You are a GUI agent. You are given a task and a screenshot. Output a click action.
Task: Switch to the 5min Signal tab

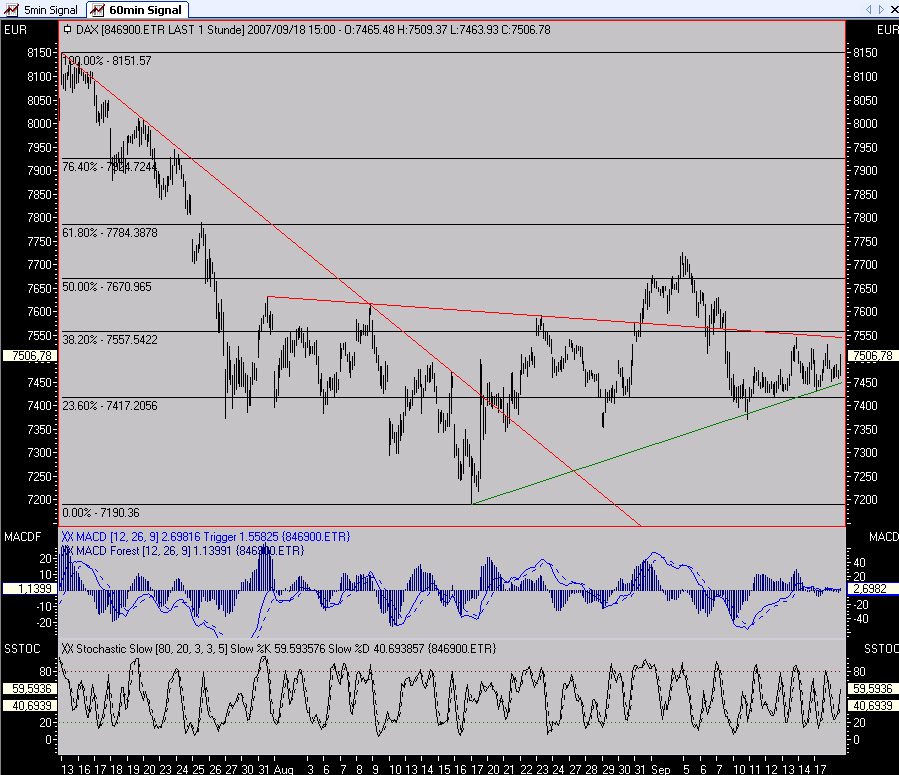pos(41,10)
